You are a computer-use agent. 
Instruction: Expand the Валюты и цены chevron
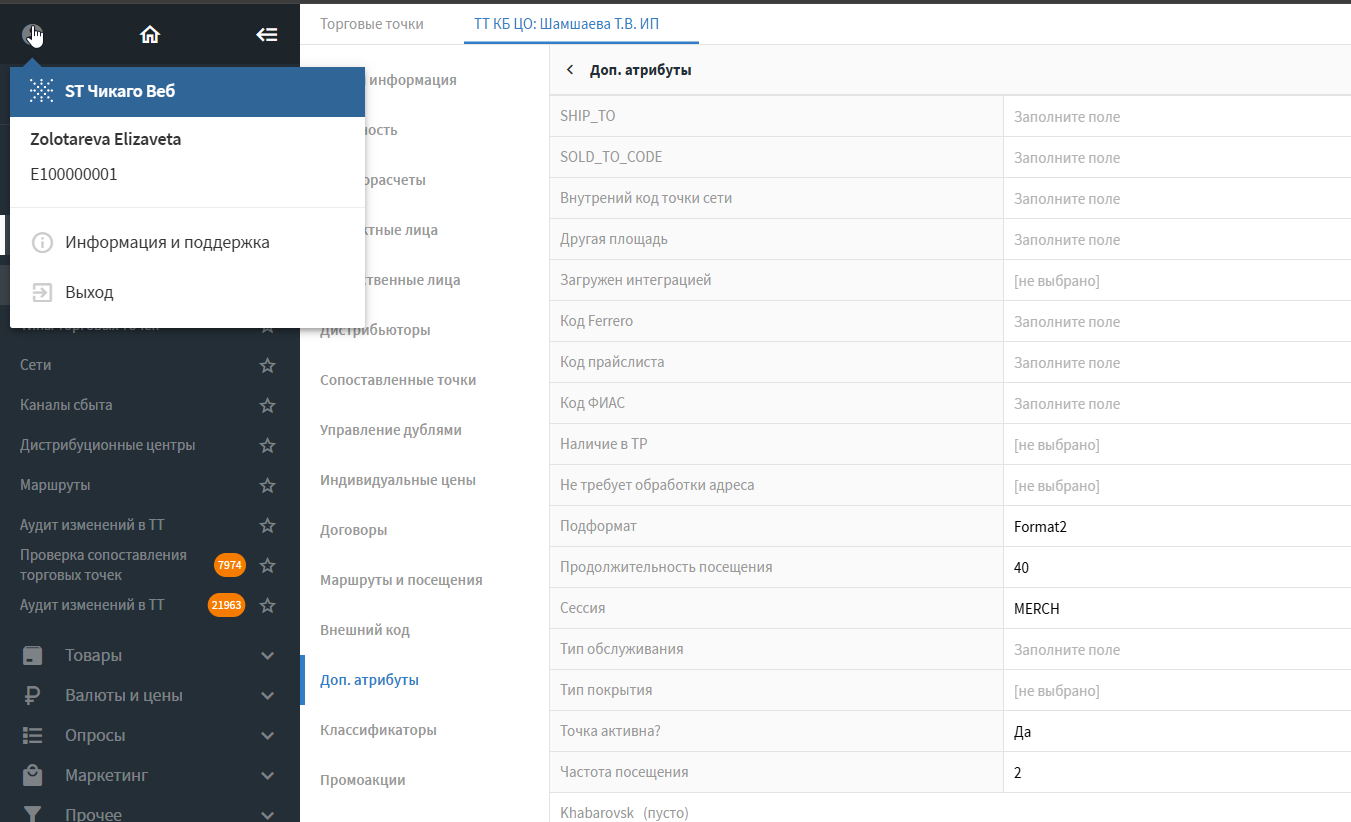click(x=267, y=696)
